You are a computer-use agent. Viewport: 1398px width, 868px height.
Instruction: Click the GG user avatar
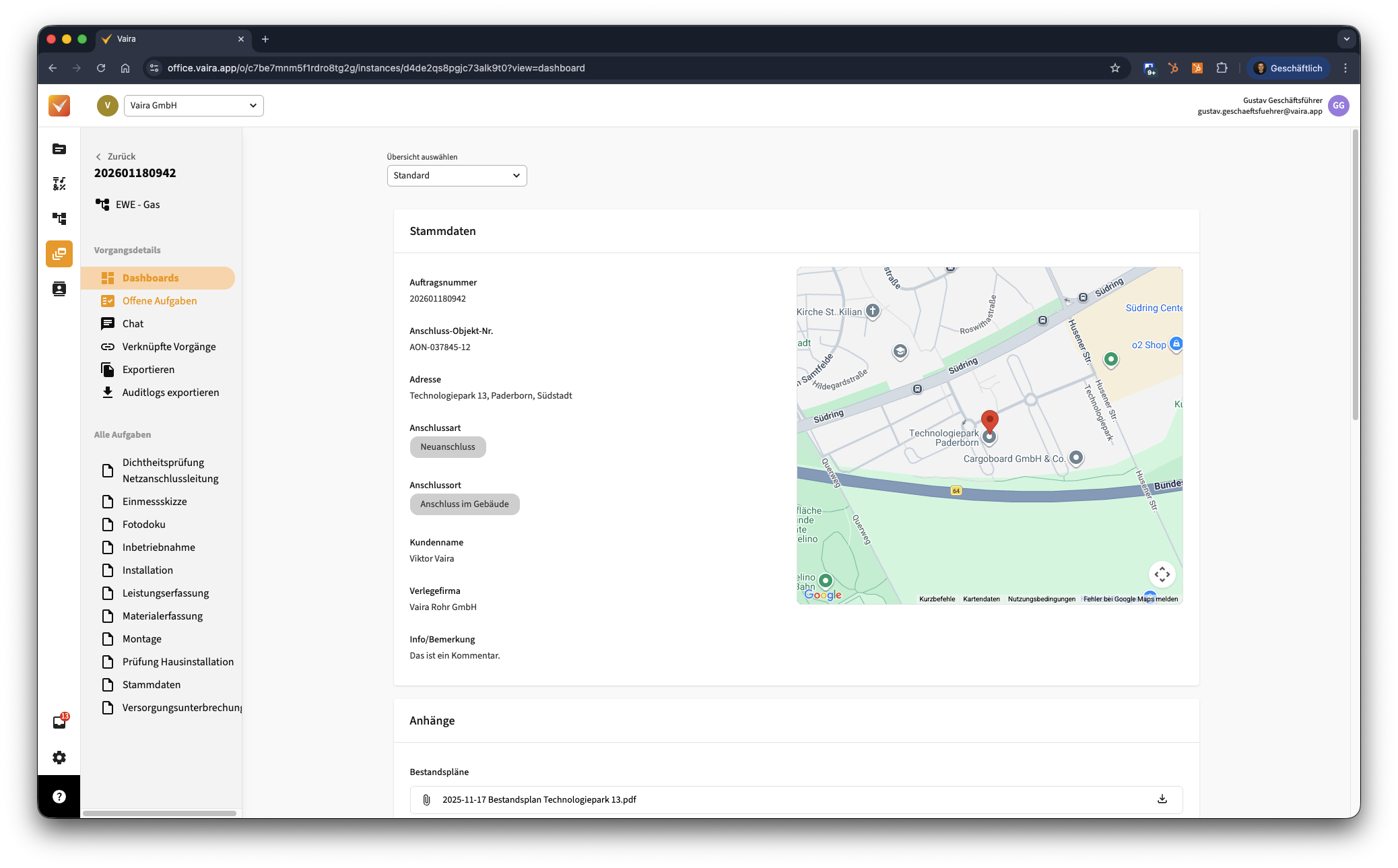[1338, 106]
